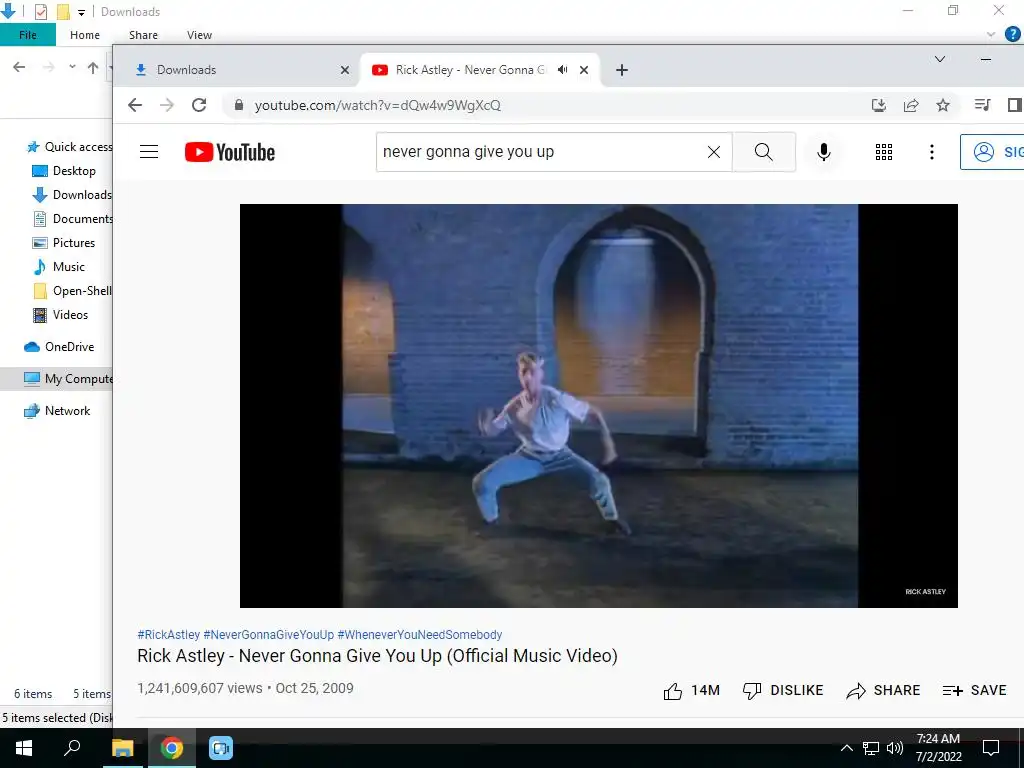1024x768 pixels.
Task: Expand the File Explorer ribbon chevron
Action: pyautogui.click(x=991, y=35)
